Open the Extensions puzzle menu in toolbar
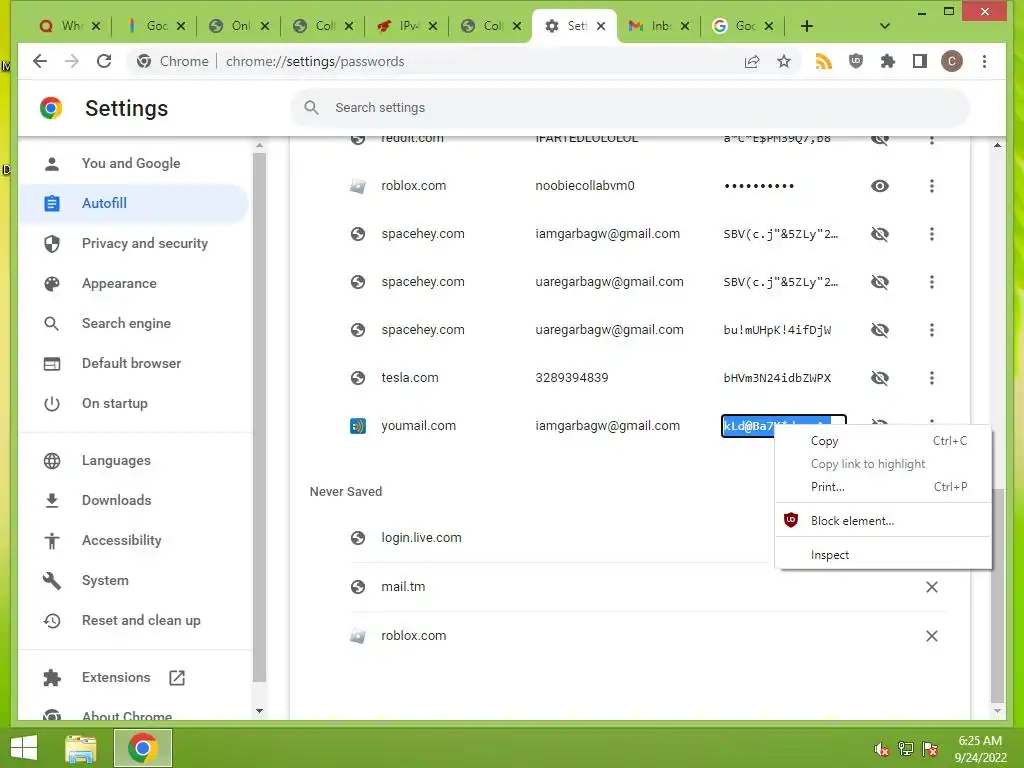 [888, 61]
